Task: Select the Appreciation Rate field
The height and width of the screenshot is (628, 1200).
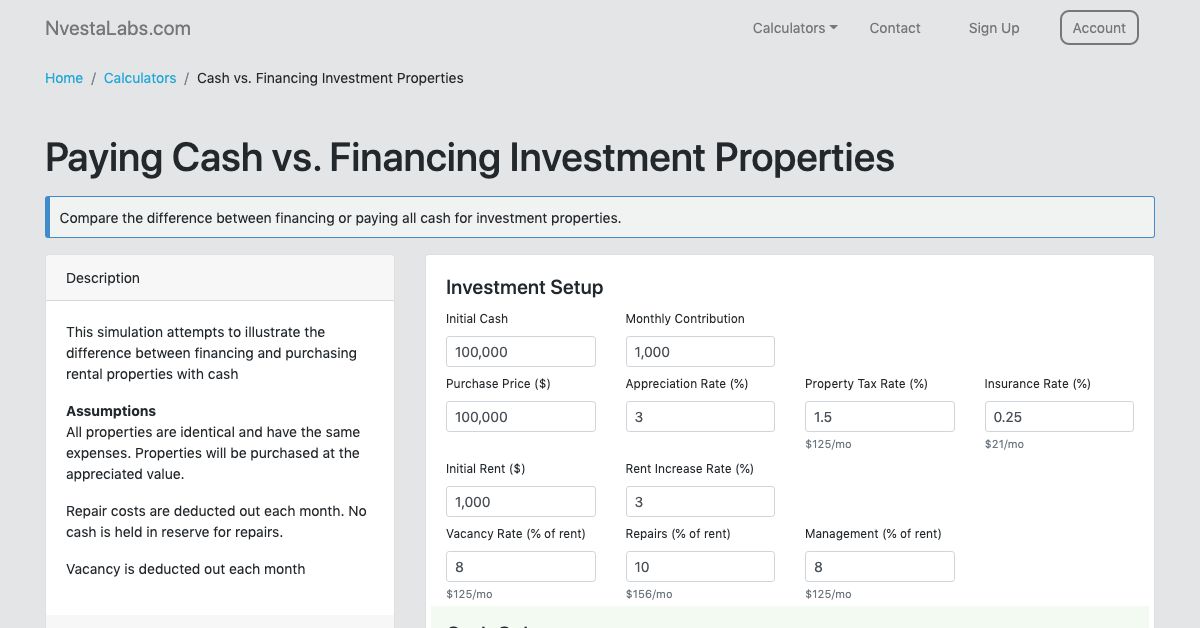Action: coord(700,416)
